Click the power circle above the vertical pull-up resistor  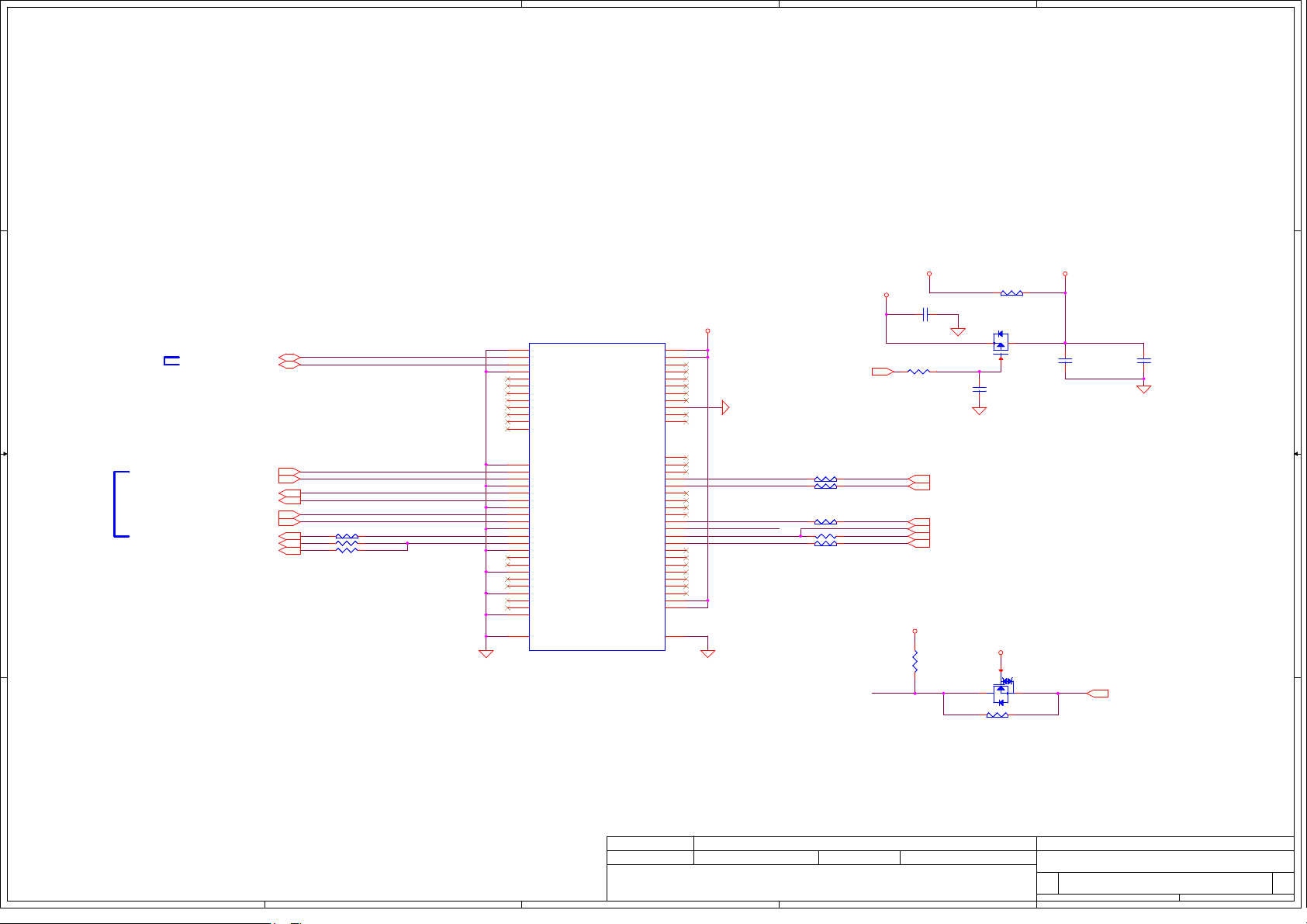[x=915, y=632]
